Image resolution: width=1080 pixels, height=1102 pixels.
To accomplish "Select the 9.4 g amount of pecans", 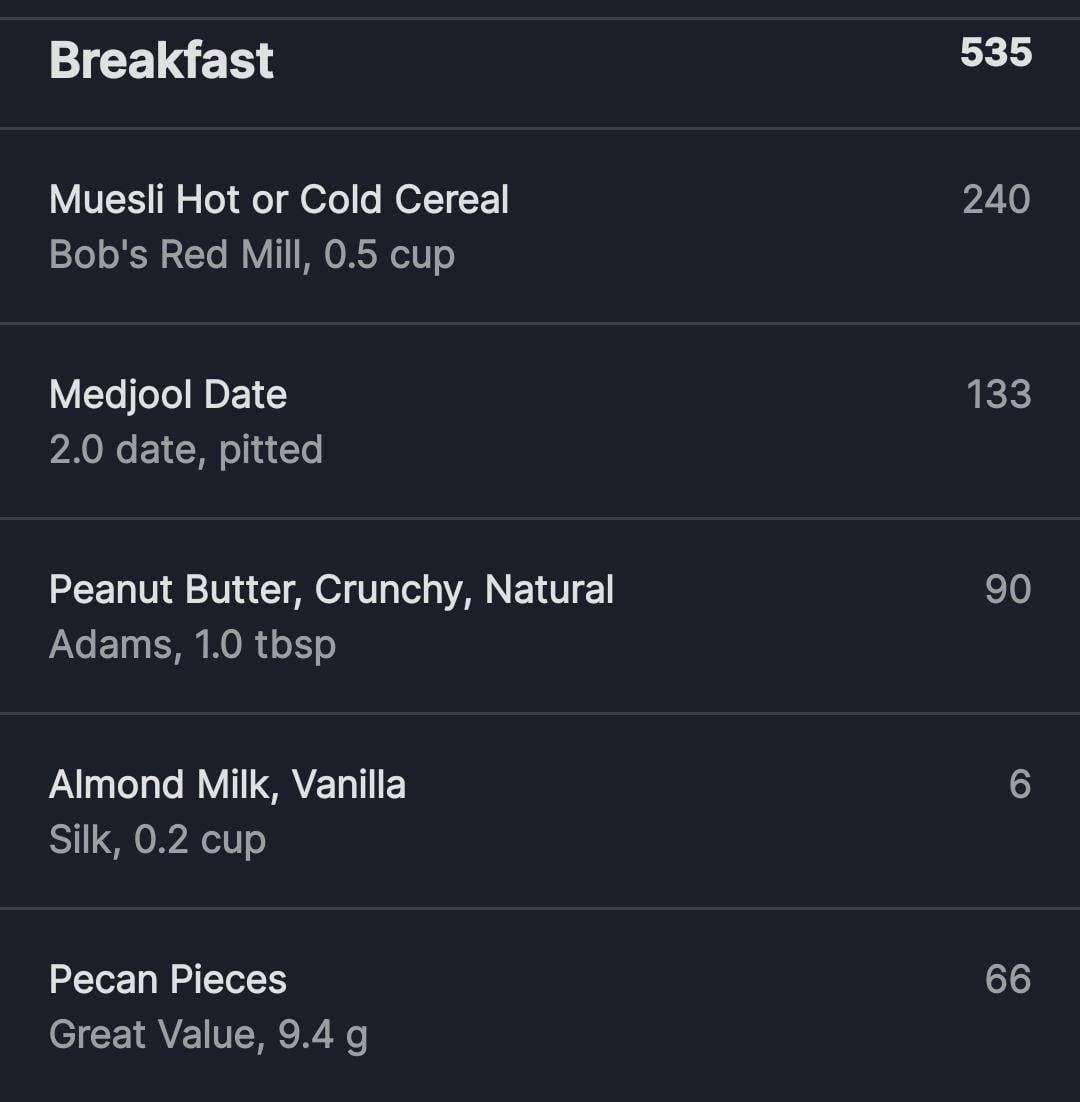I will pyautogui.click(x=323, y=1035).
